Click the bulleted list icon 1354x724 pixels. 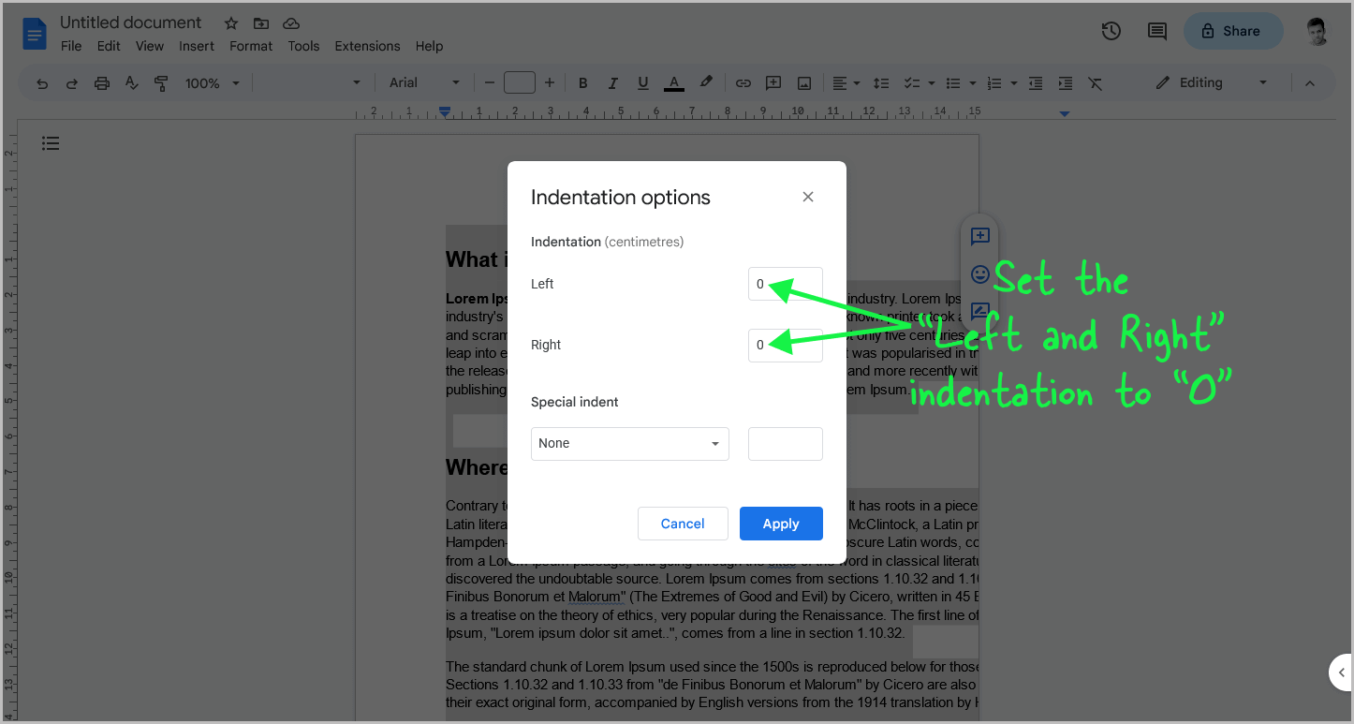[x=953, y=83]
